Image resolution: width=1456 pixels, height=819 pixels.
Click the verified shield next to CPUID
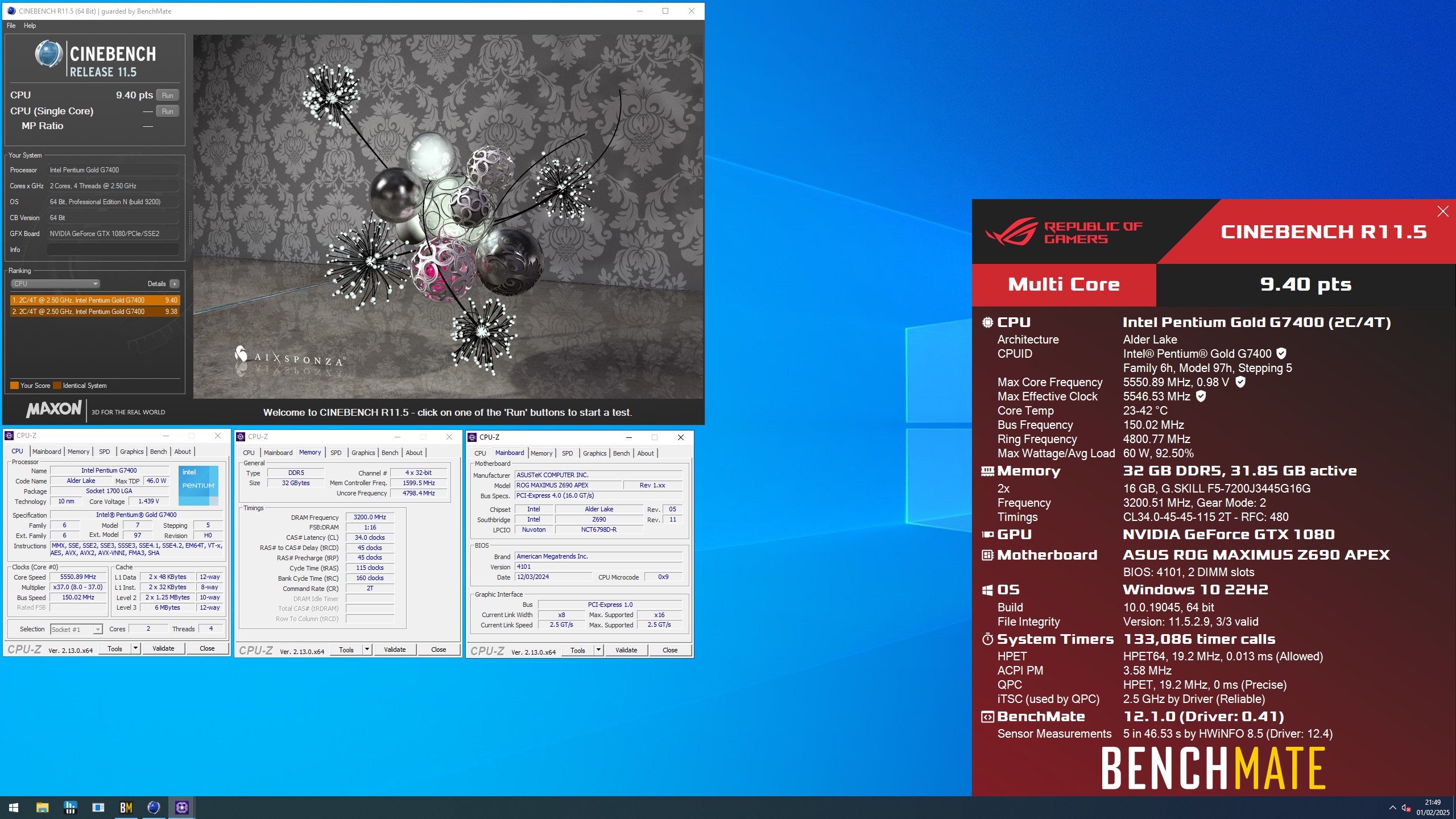pos(1281,354)
